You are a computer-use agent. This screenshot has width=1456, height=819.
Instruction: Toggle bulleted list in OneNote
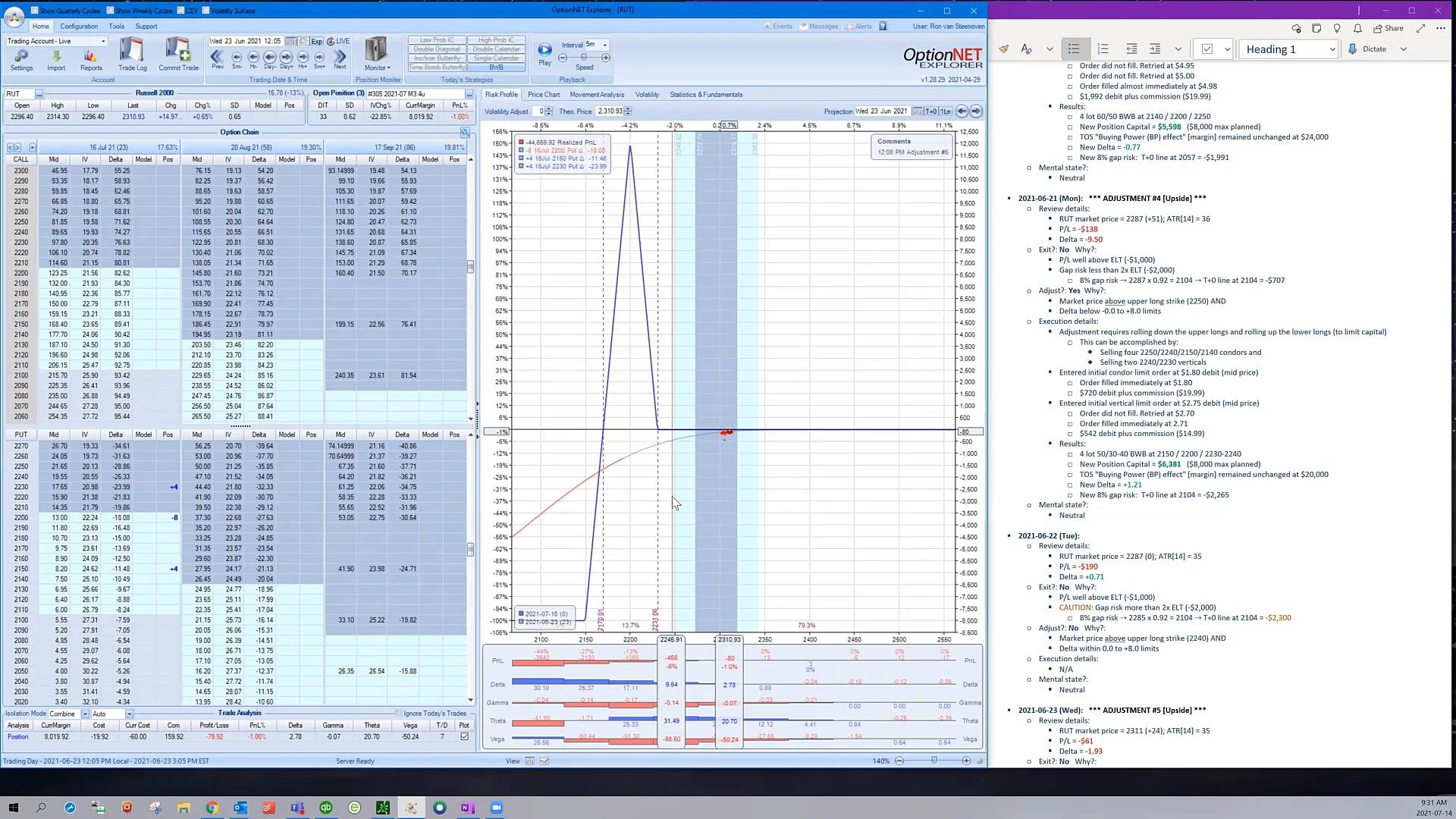tap(1074, 49)
